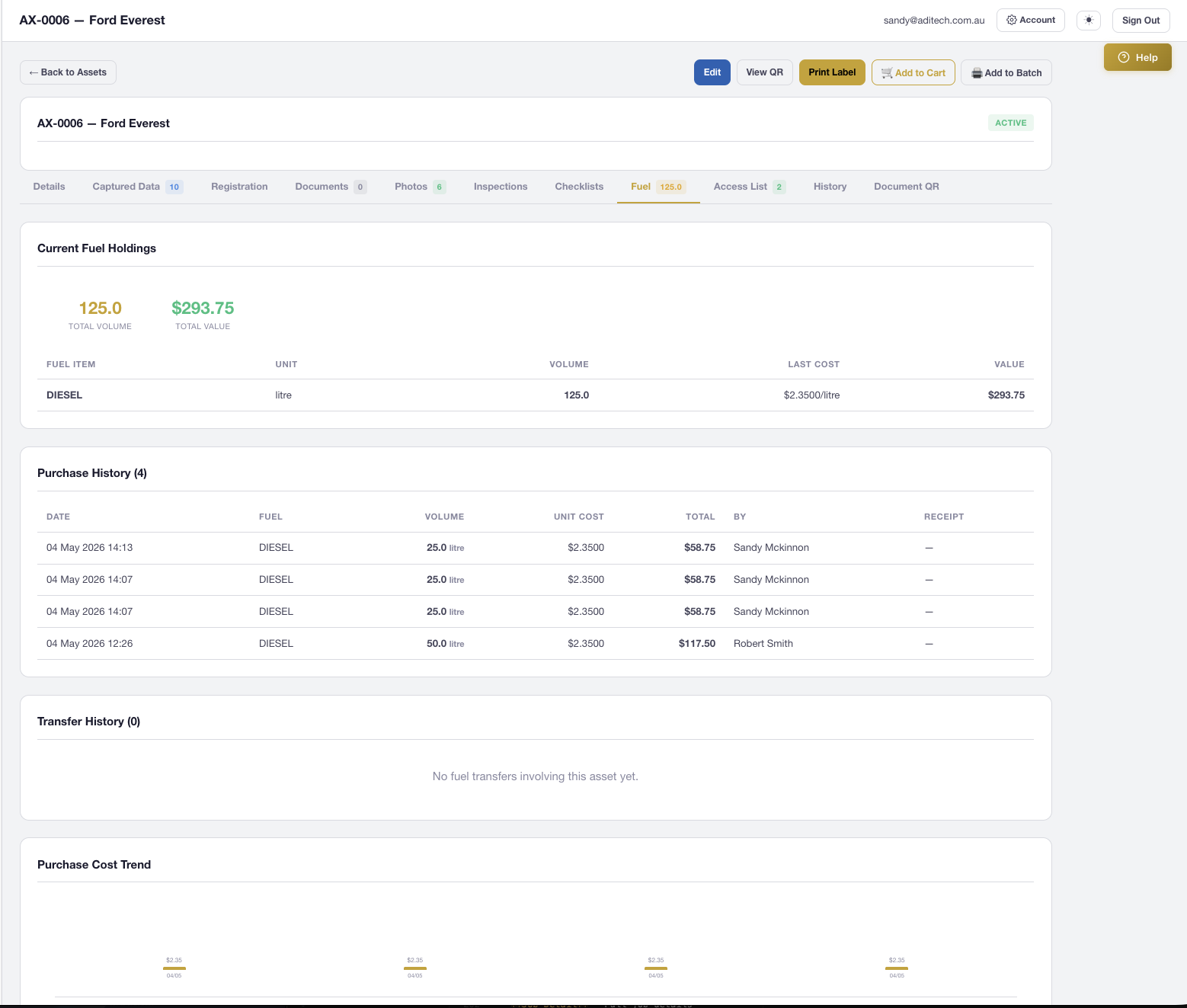Select the DIESEL fuel item in holdings table
This screenshot has height=1008, width=1187.
[64, 395]
